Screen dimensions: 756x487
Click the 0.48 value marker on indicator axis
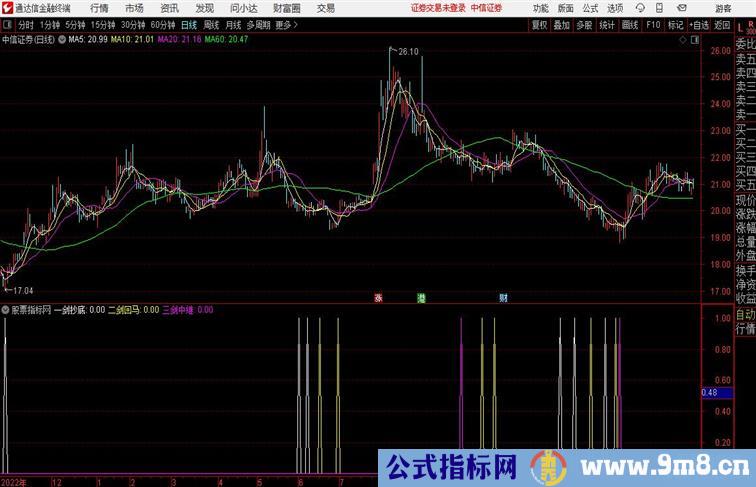709,393
